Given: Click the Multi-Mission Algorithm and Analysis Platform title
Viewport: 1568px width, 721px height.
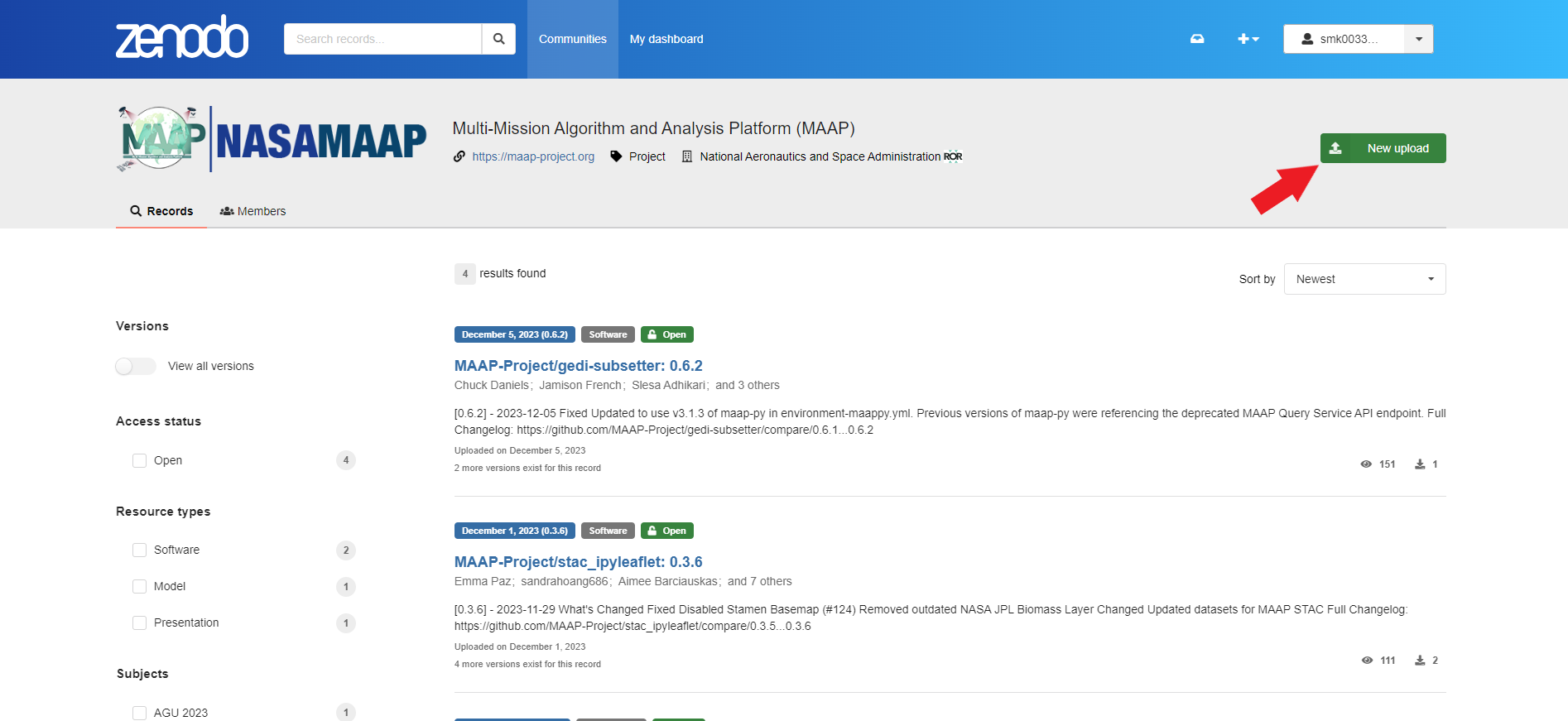Looking at the screenshot, I should tap(653, 128).
